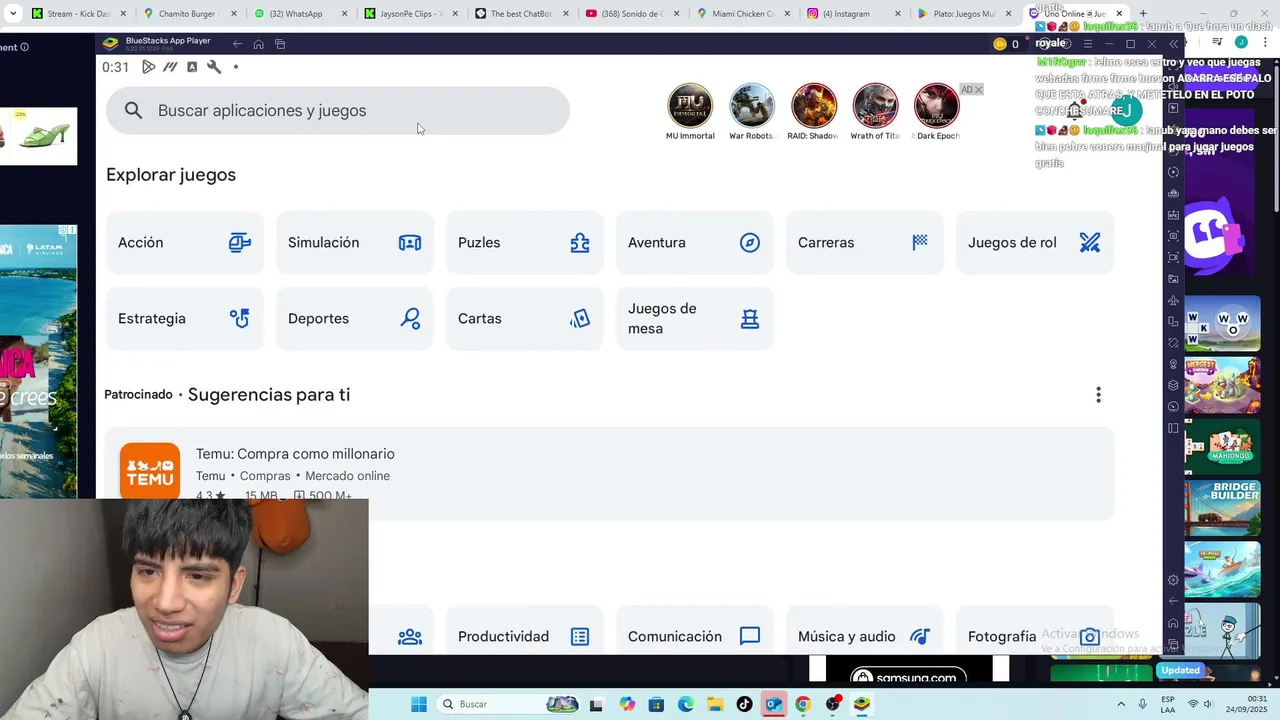The height and width of the screenshot is (720, 1280).
Task: Open the Acción games category
Action: tap(185, 243)
